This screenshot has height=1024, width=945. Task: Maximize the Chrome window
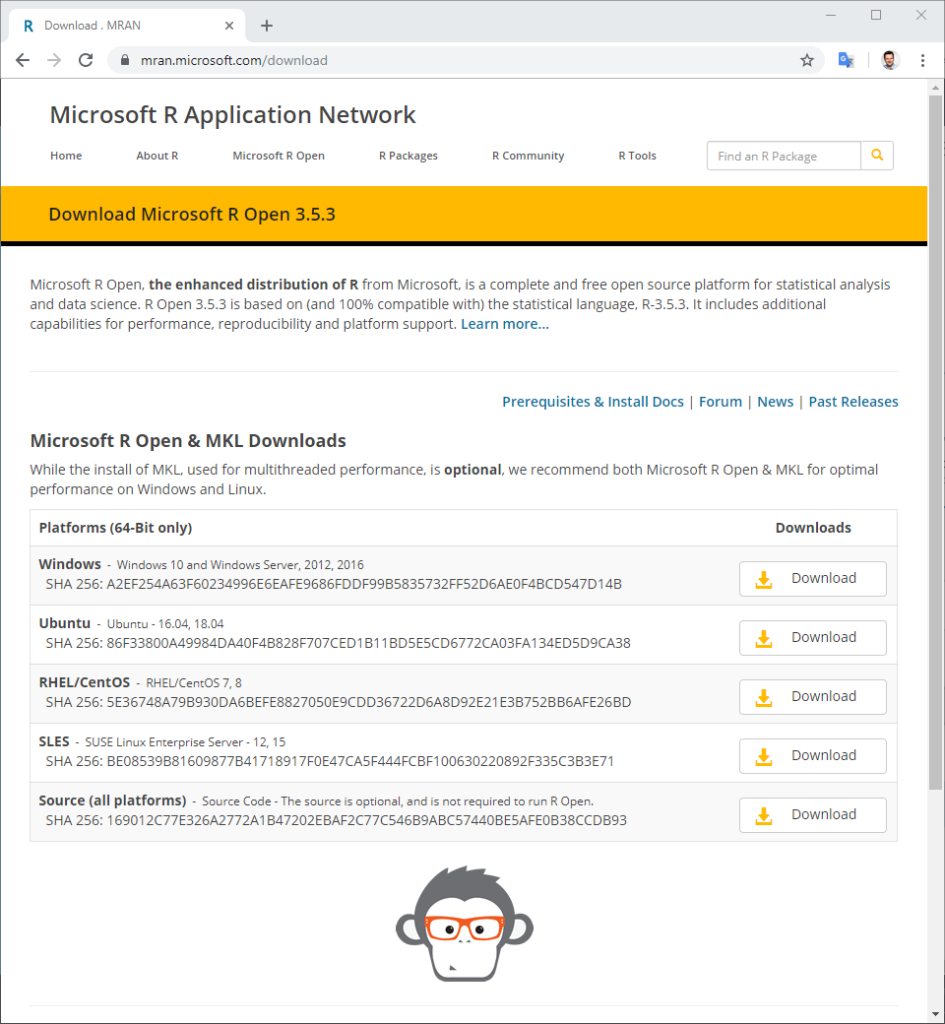876,15
